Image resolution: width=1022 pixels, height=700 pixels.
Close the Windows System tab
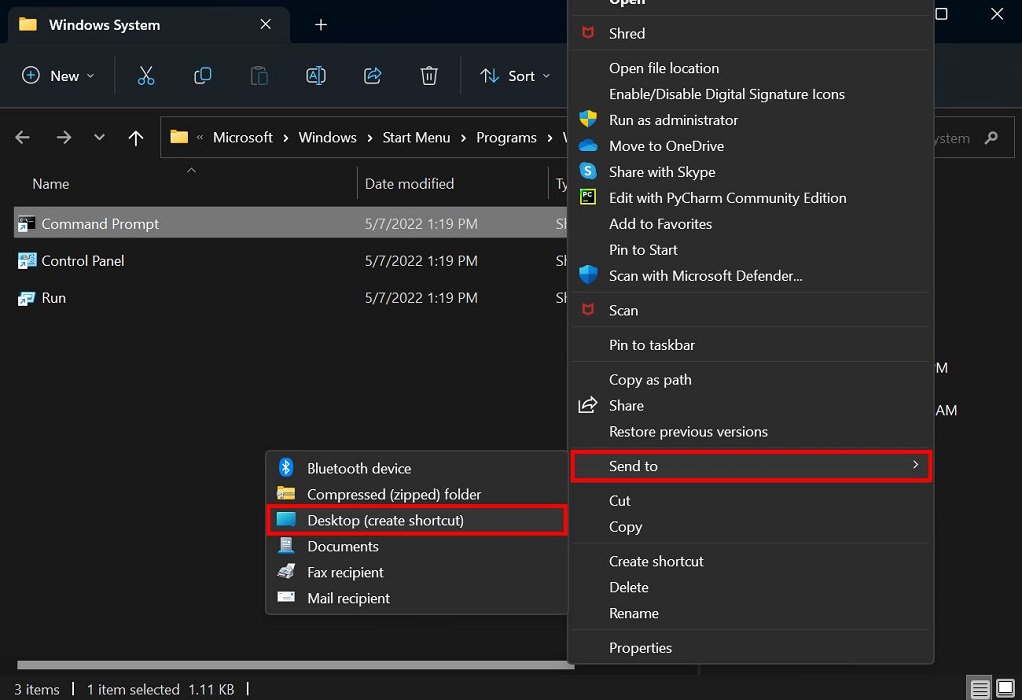click(x=265, y=24)
